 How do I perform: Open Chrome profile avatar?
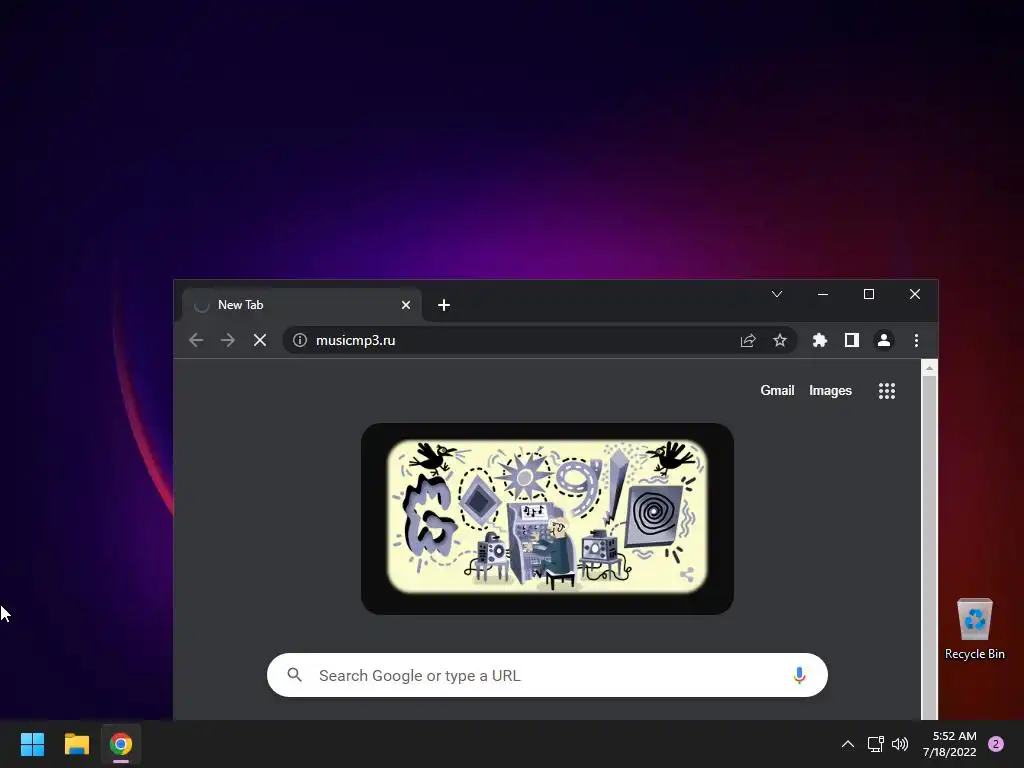tap(884, 340)
